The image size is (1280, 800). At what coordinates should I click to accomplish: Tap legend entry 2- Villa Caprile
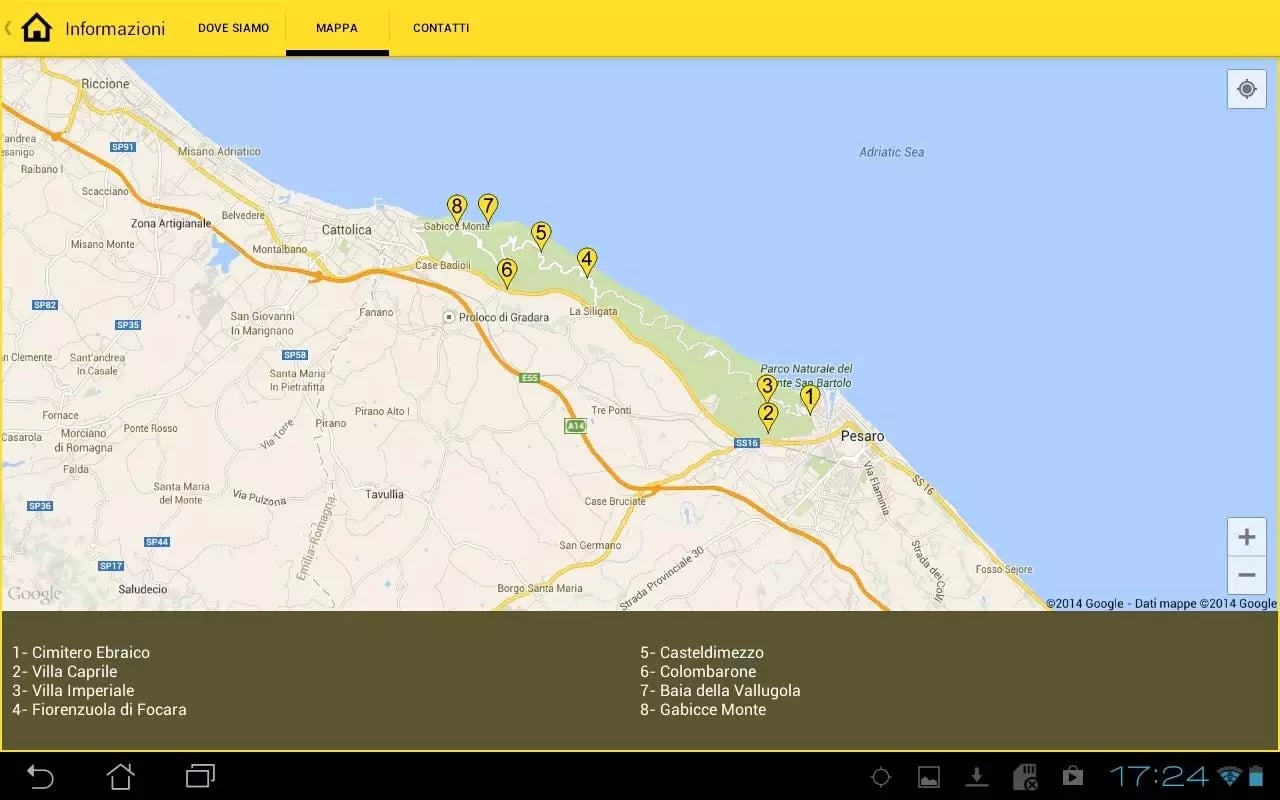pos(65,671)
